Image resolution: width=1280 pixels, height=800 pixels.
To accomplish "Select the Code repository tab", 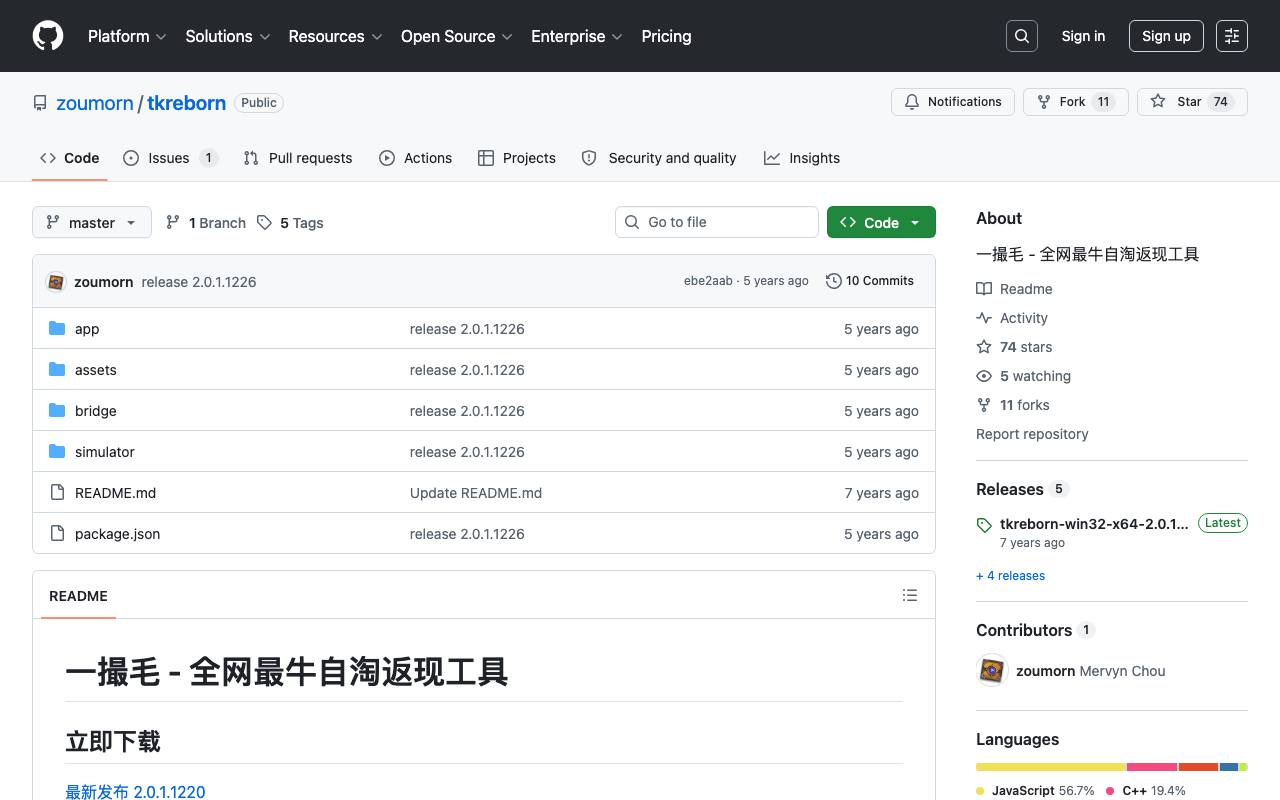I will (70, 158).
